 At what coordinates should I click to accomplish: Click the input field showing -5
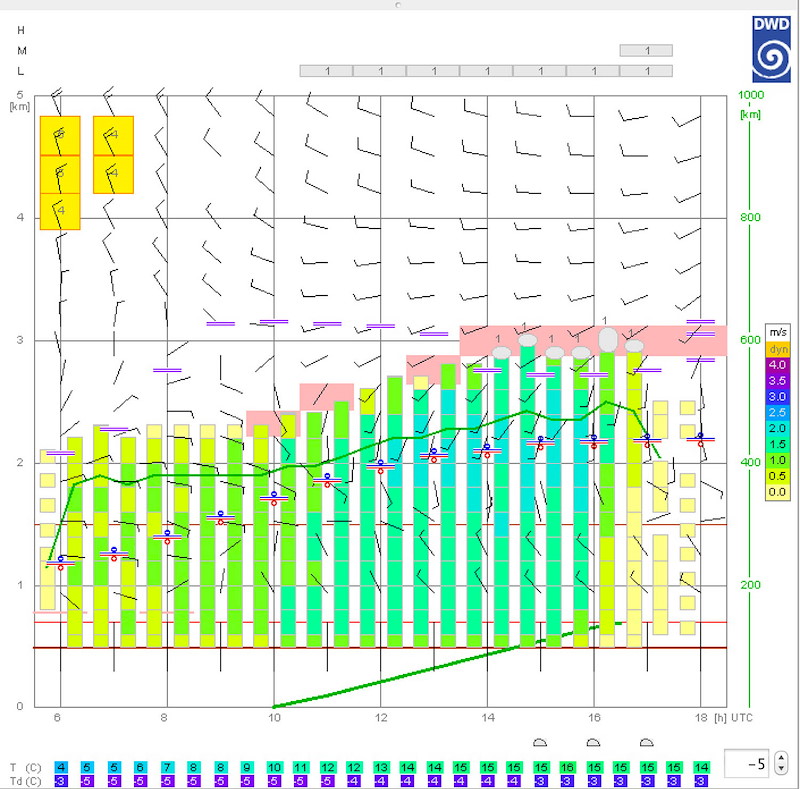(x=747, y=763)
